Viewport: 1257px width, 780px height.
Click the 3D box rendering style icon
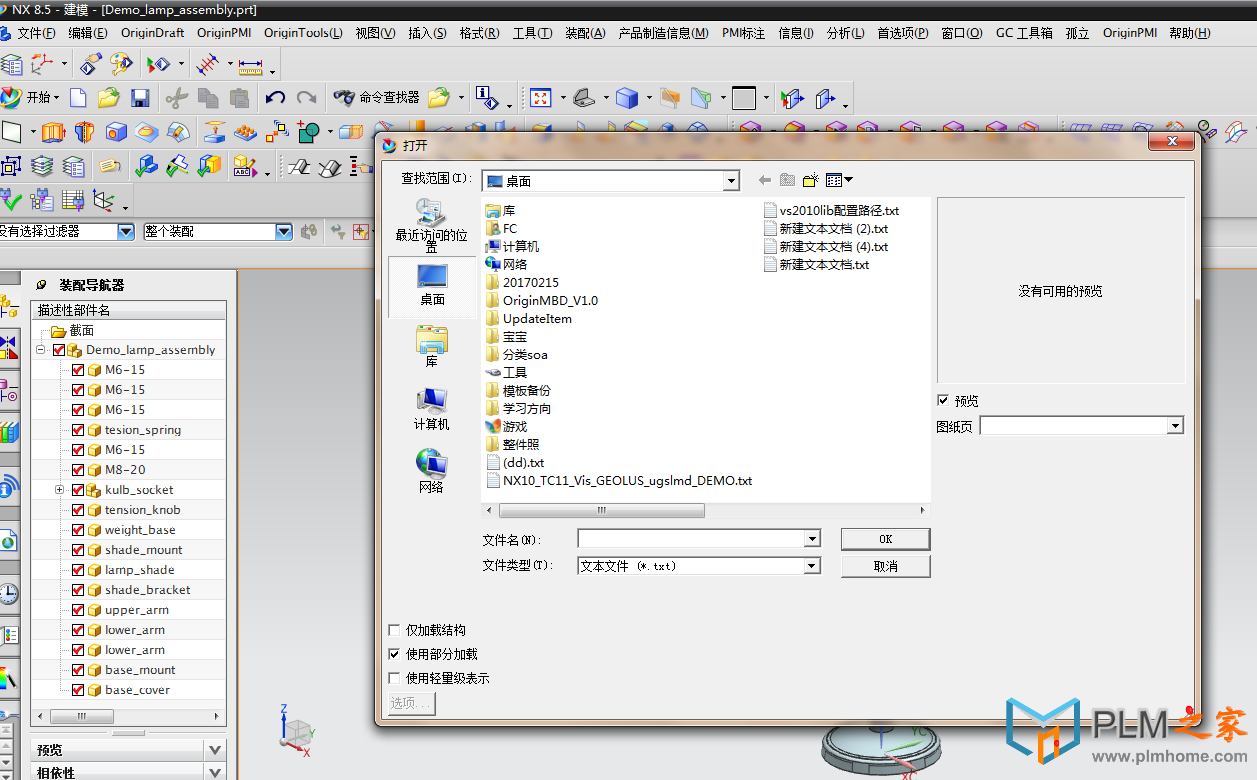pos(627,97)
